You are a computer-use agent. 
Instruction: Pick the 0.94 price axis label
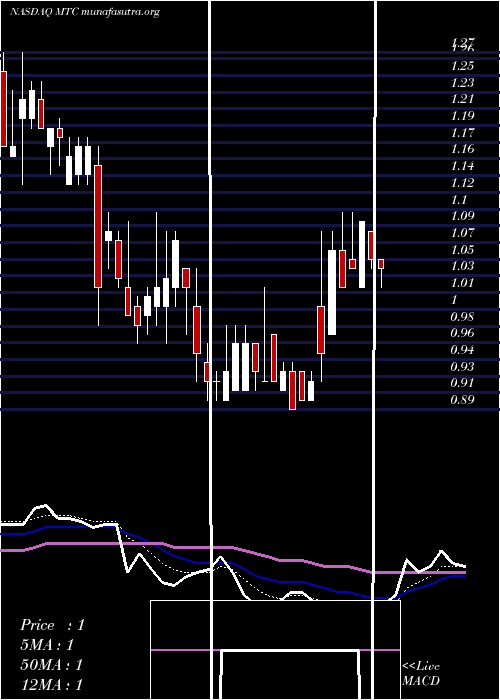462,350
